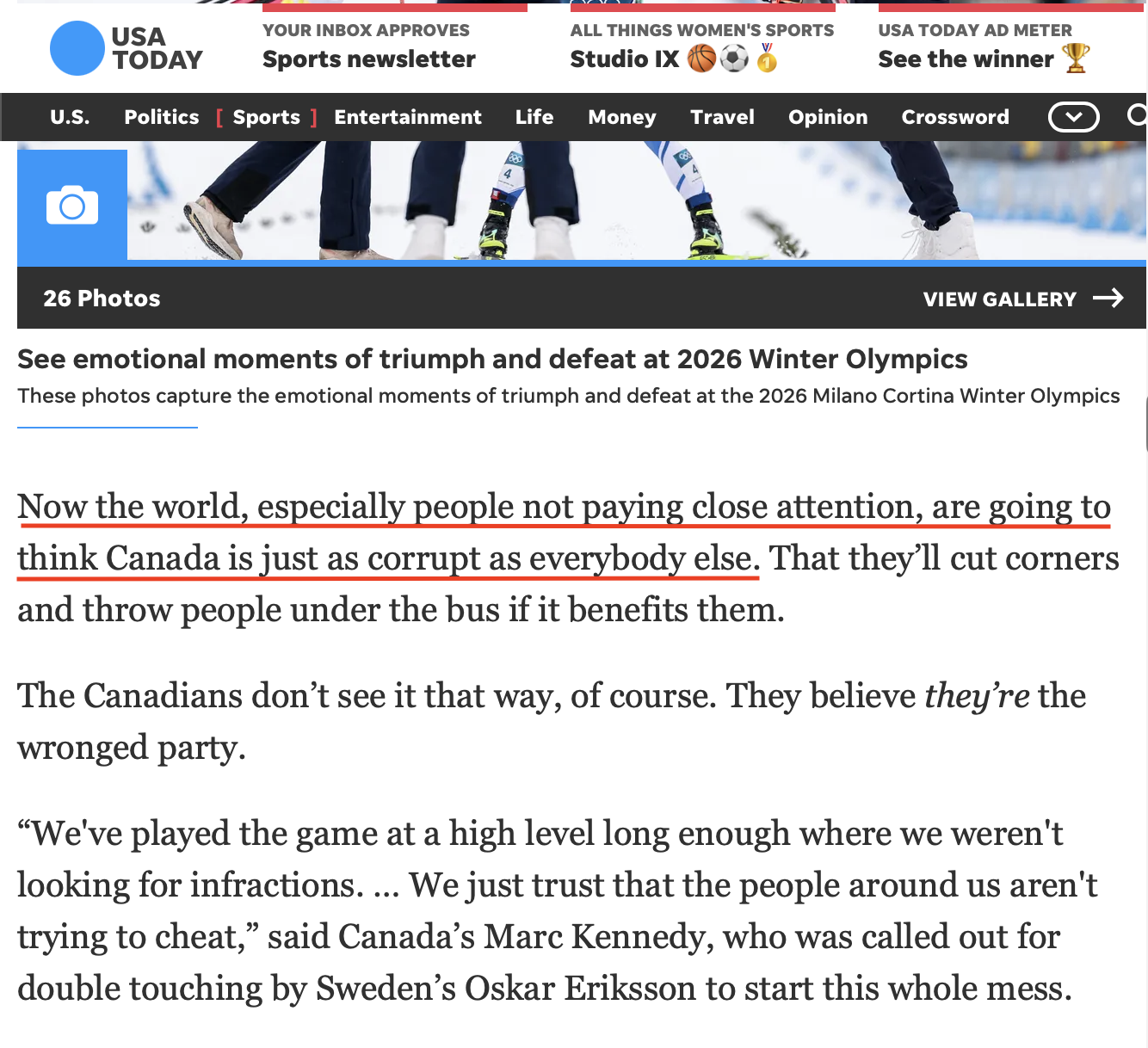The width and height of the screenshot is (1148, 1048).
Task: Click the View Gallery arrow icon
Action: 1108,298
